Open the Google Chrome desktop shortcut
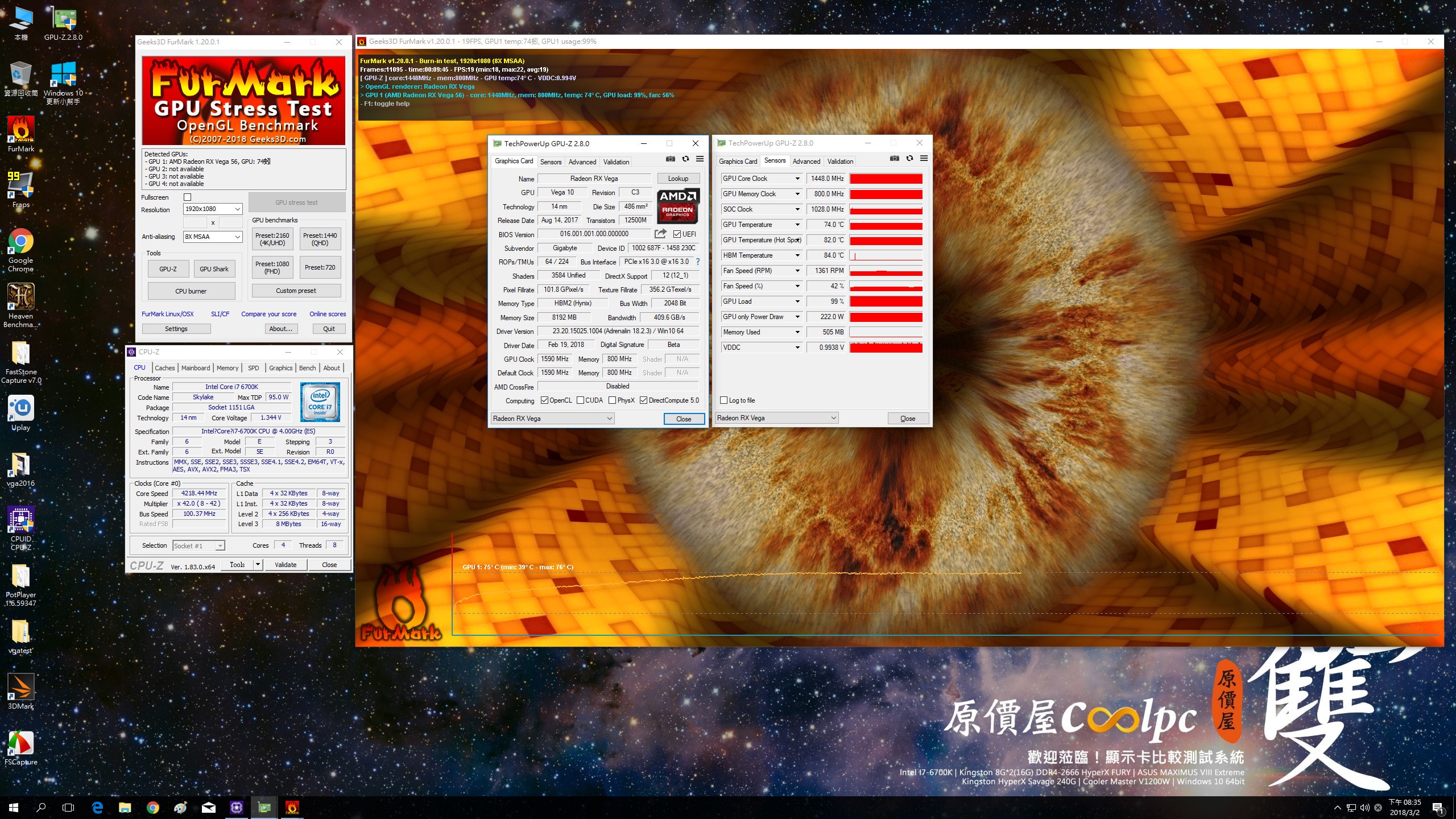Viewport: 1456px width, 819px height. coord(20,250)
